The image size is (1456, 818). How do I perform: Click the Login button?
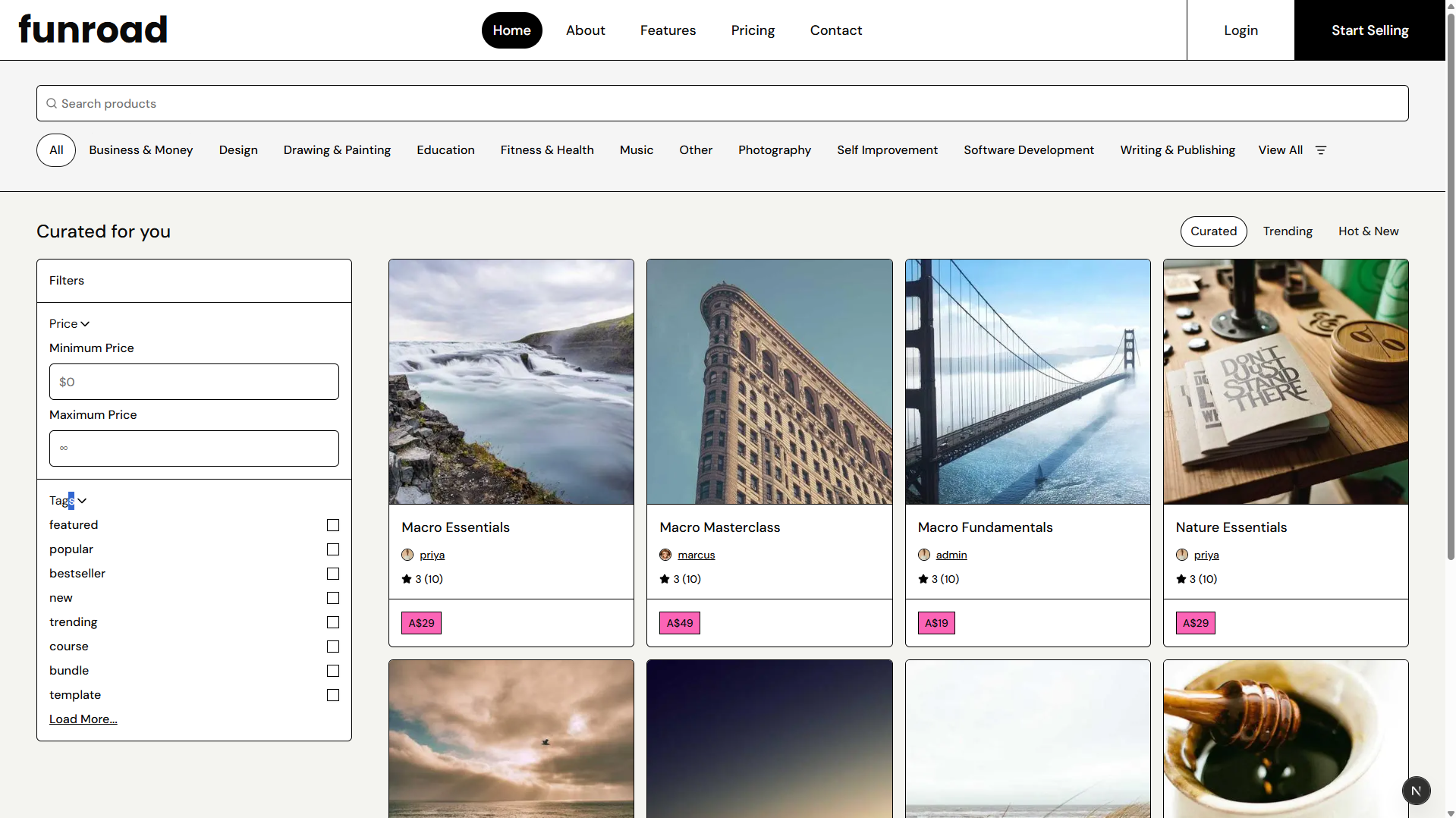tap(1241, 30)
